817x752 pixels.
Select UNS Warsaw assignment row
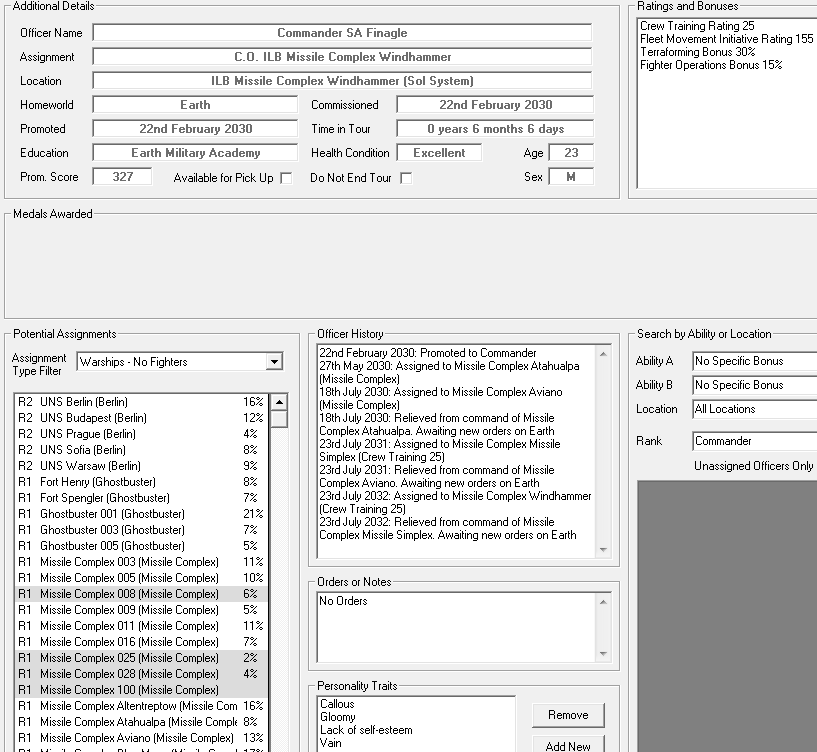pyautogui.click(x=141, y=466)
